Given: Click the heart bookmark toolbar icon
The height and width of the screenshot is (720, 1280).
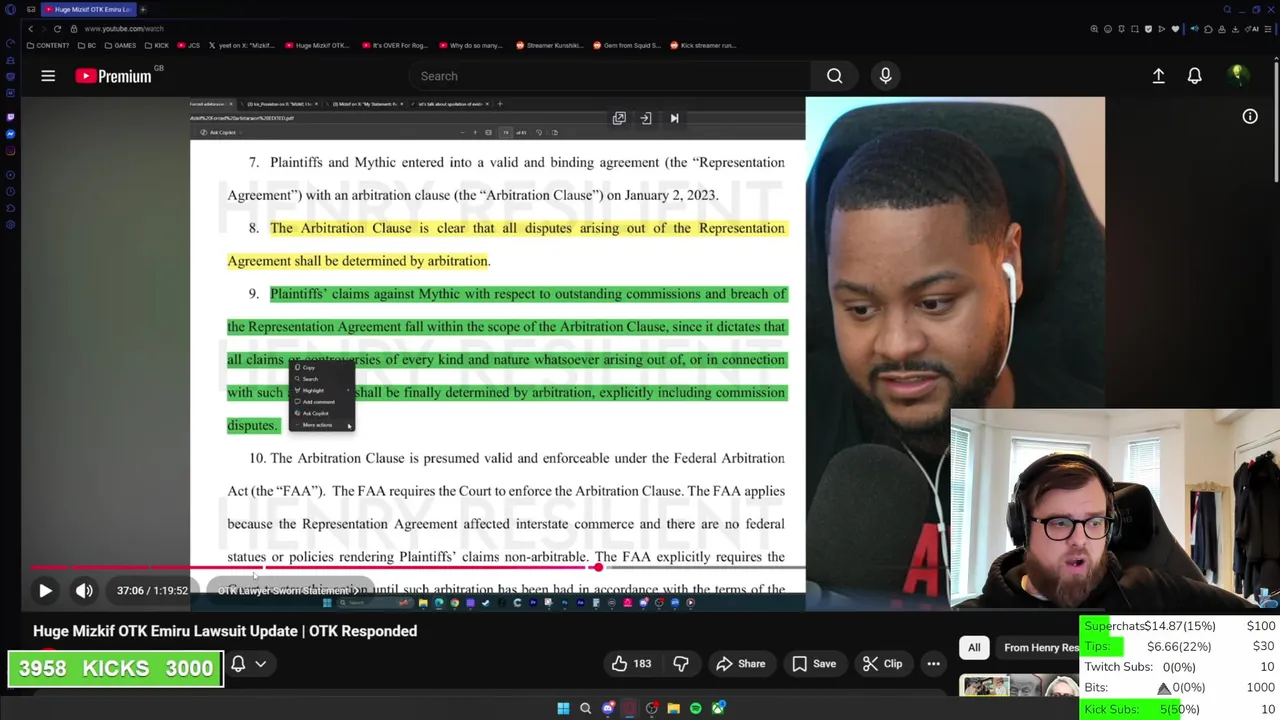Looking at the screenshot, I should 1175,29.
